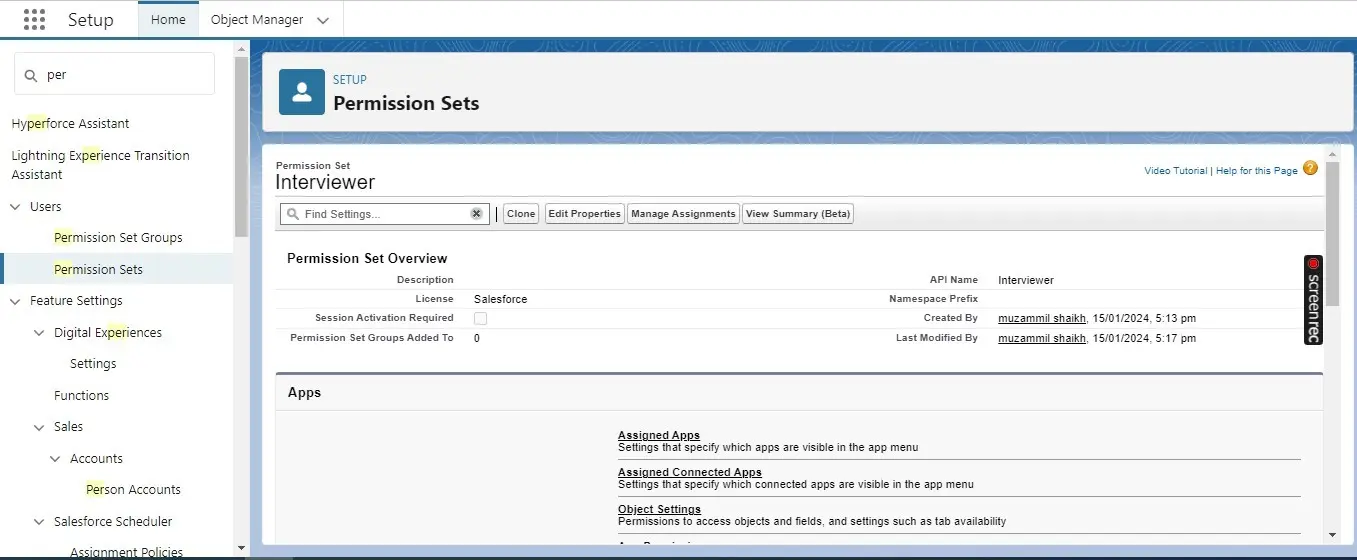Switch to the Home tab
This screenshot has width=1357, height=560.
[168, 20]
